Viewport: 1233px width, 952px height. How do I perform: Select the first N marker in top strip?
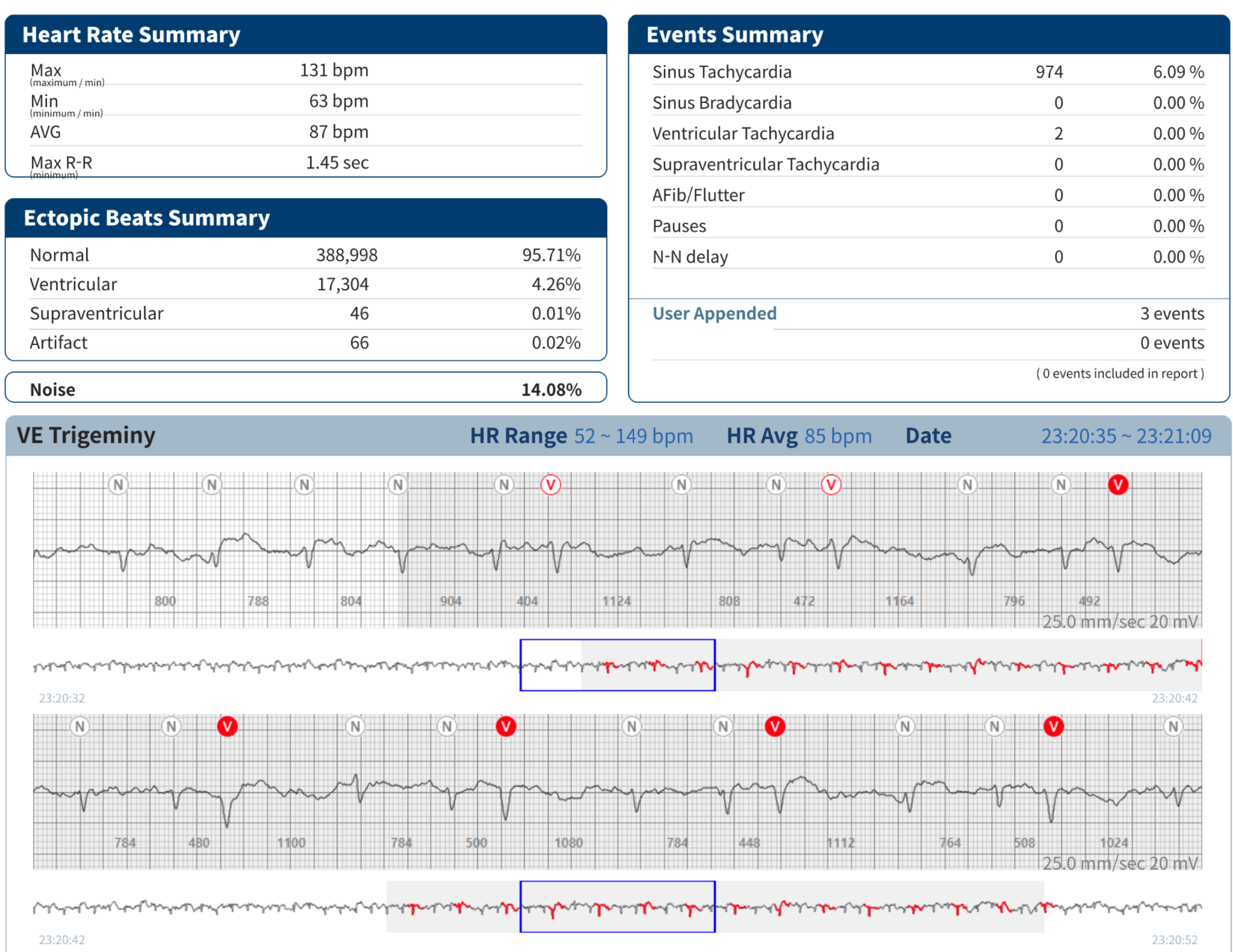pyautogui.click(x=118, y=485)
